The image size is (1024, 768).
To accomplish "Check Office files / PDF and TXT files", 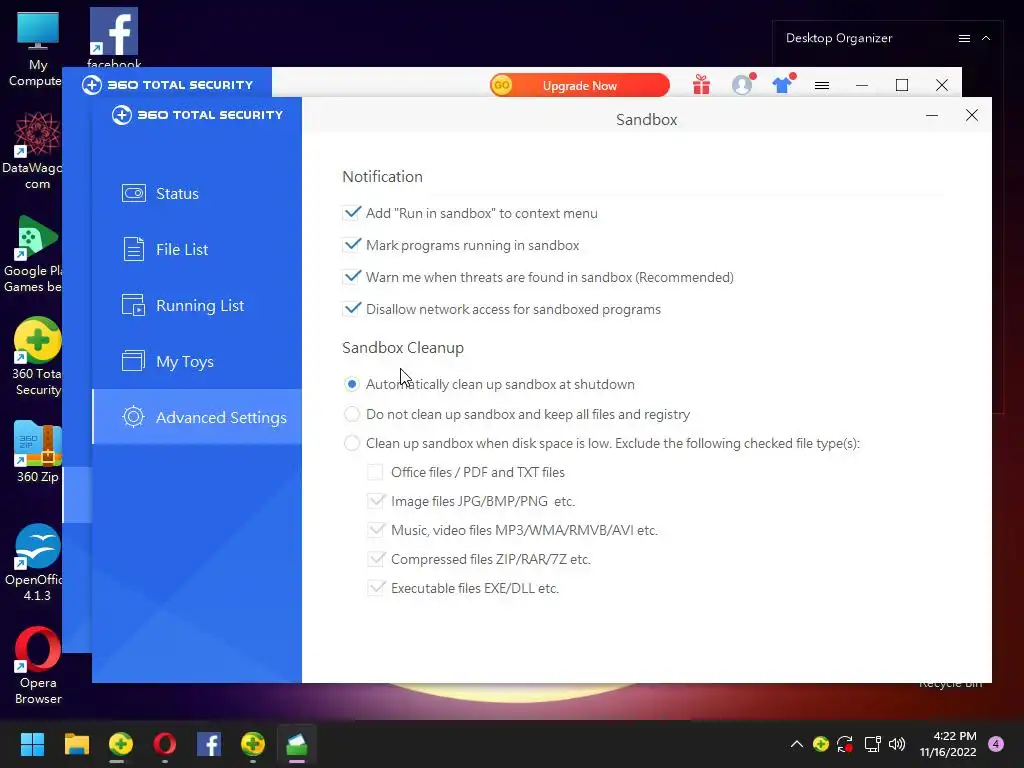I will (x=376, y=472).
